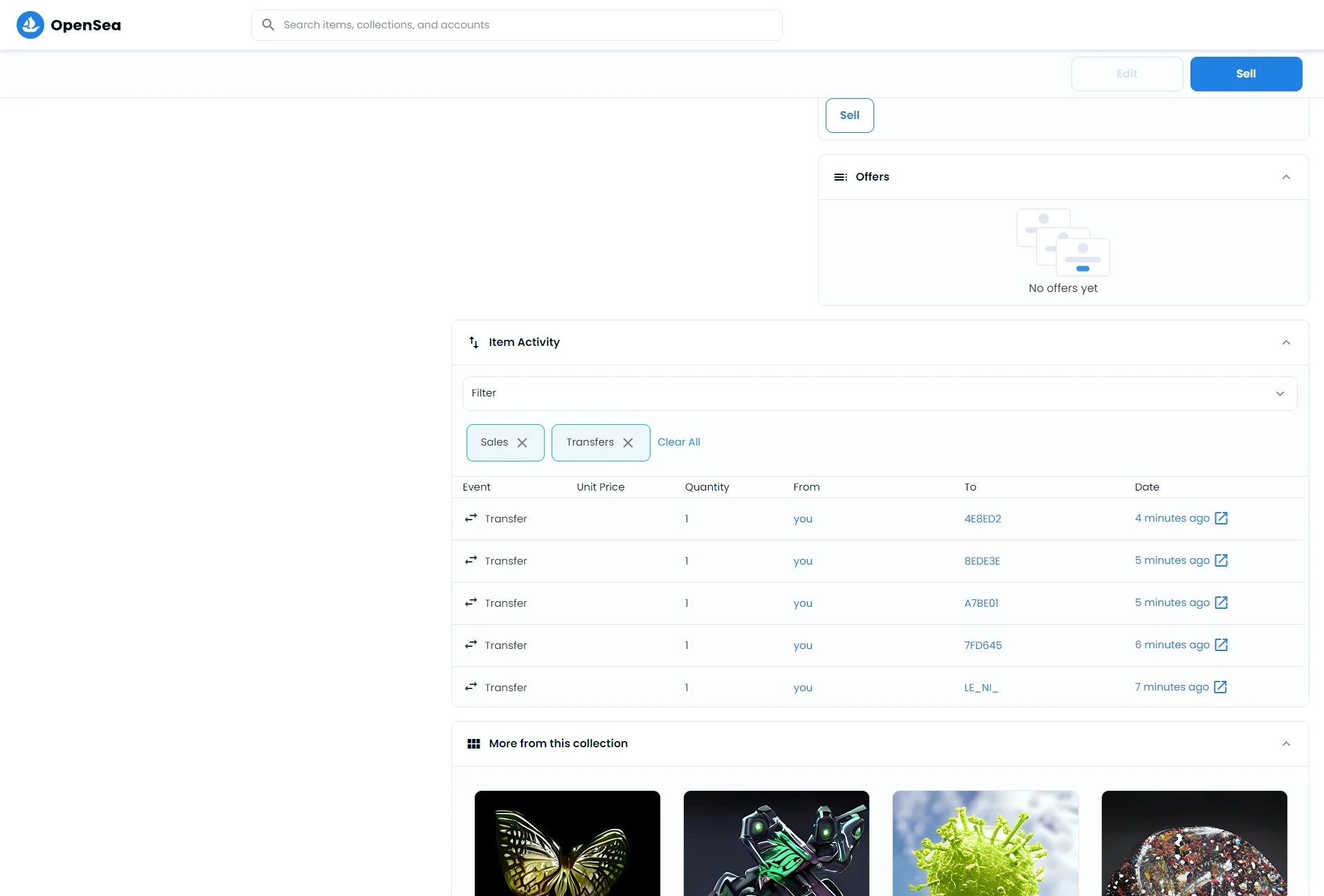
Task: Click the Edit button
Action: pos(1127,74)
